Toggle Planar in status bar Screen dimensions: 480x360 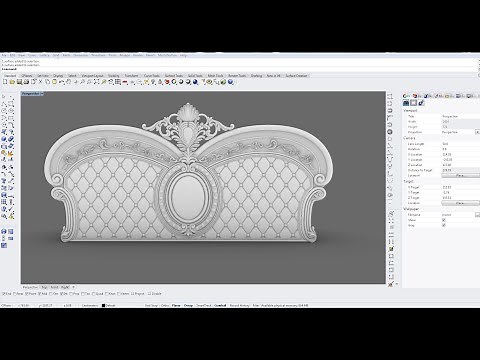pos(176,305)
